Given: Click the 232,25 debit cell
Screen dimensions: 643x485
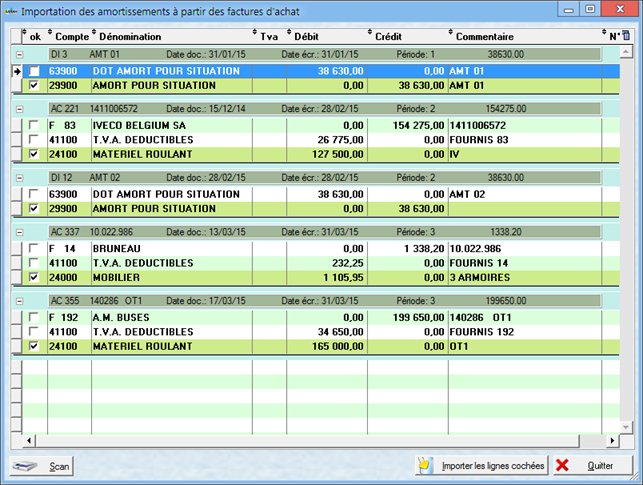Looking at the screenshot, I should (327, 263).
